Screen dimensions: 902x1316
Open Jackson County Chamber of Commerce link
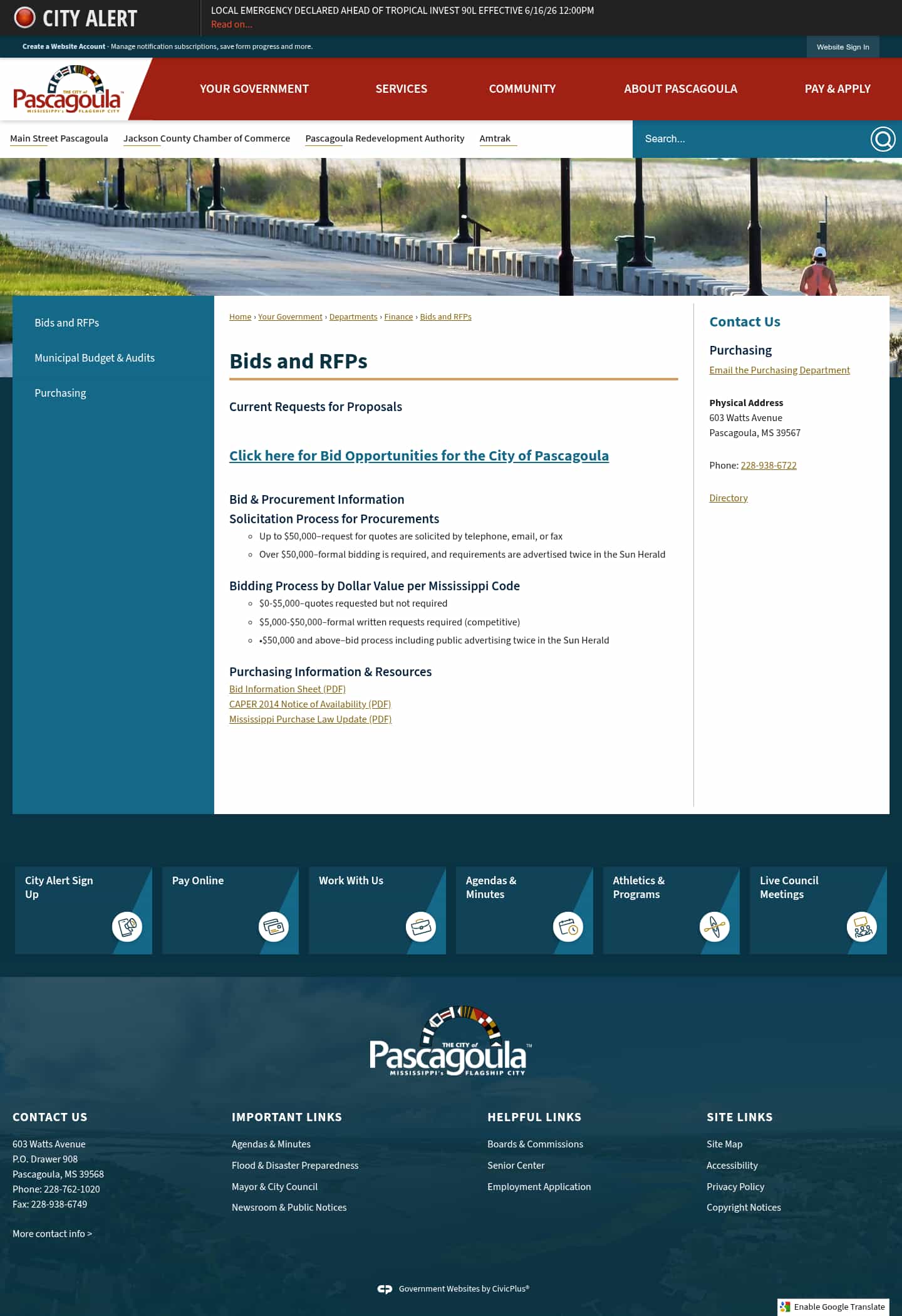(x=207, y=138)
